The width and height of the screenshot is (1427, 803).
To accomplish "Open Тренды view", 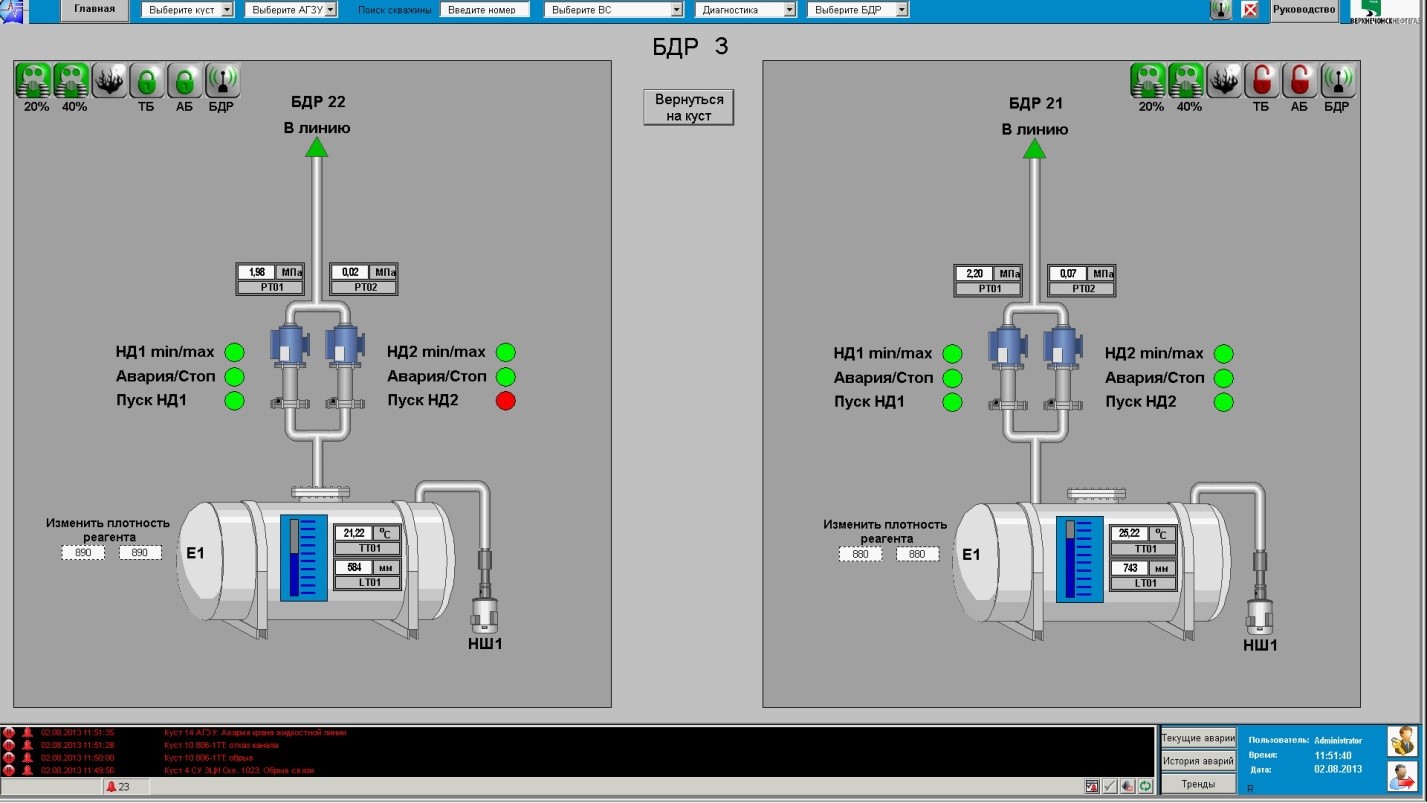I will (x=1198, y=784).
